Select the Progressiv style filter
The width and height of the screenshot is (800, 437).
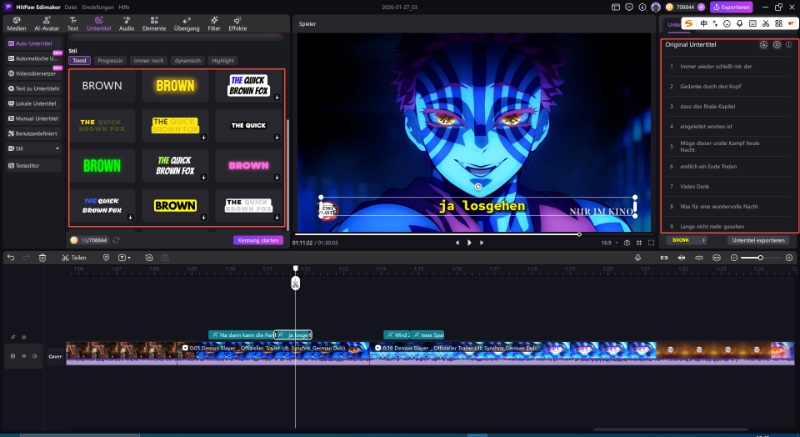(109, 60)
